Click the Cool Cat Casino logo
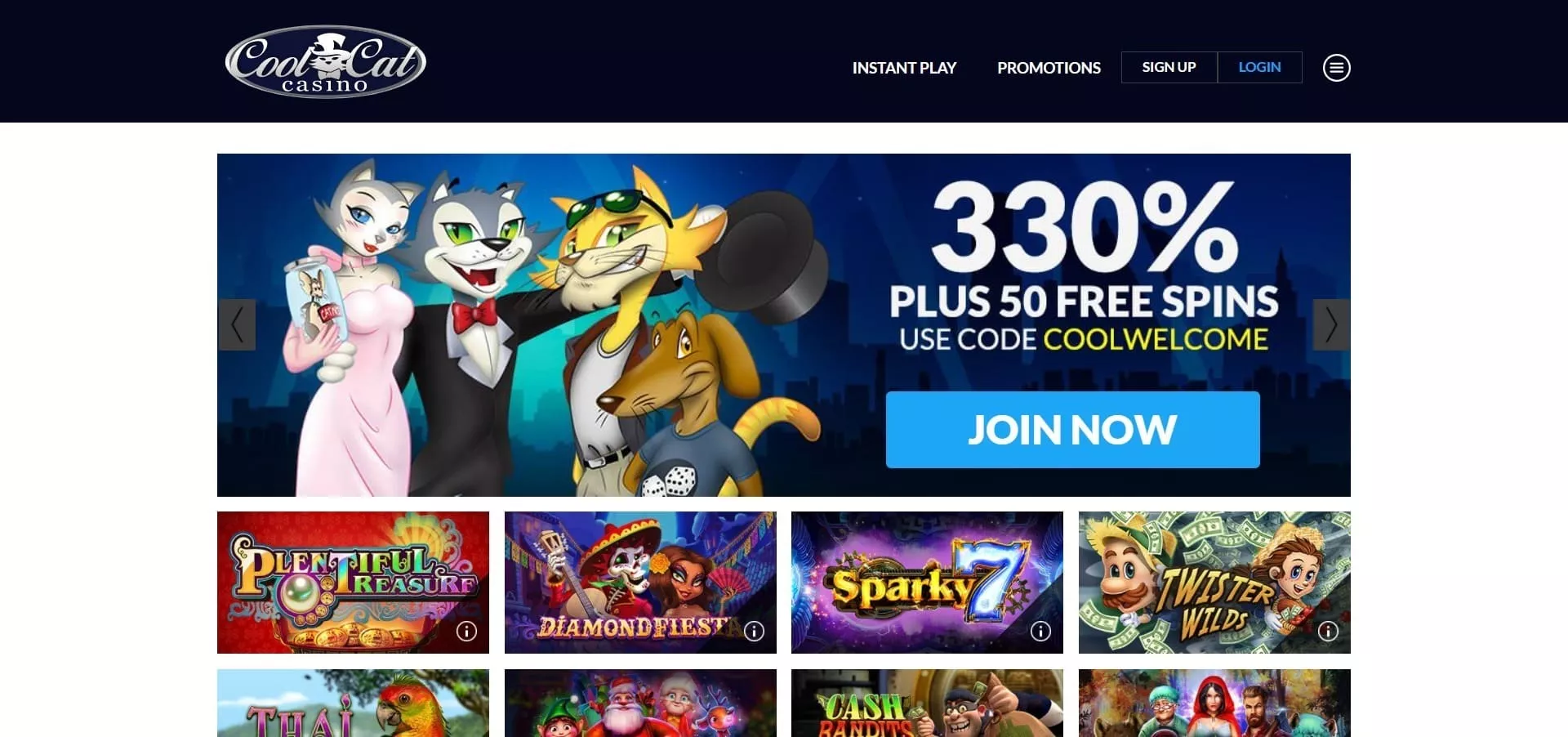 [325, 62]
